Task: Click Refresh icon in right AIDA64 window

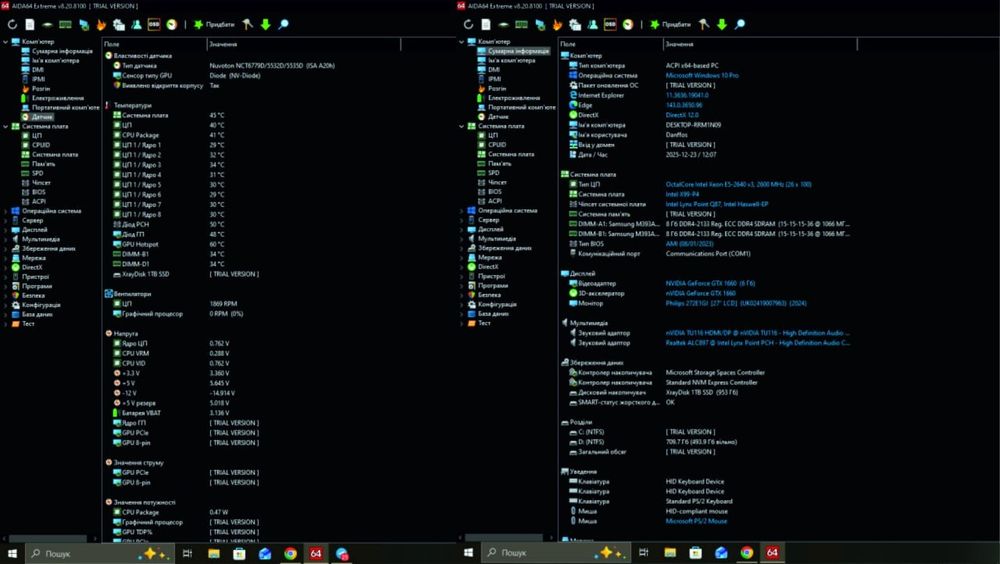Action: (x=468, y=24)
